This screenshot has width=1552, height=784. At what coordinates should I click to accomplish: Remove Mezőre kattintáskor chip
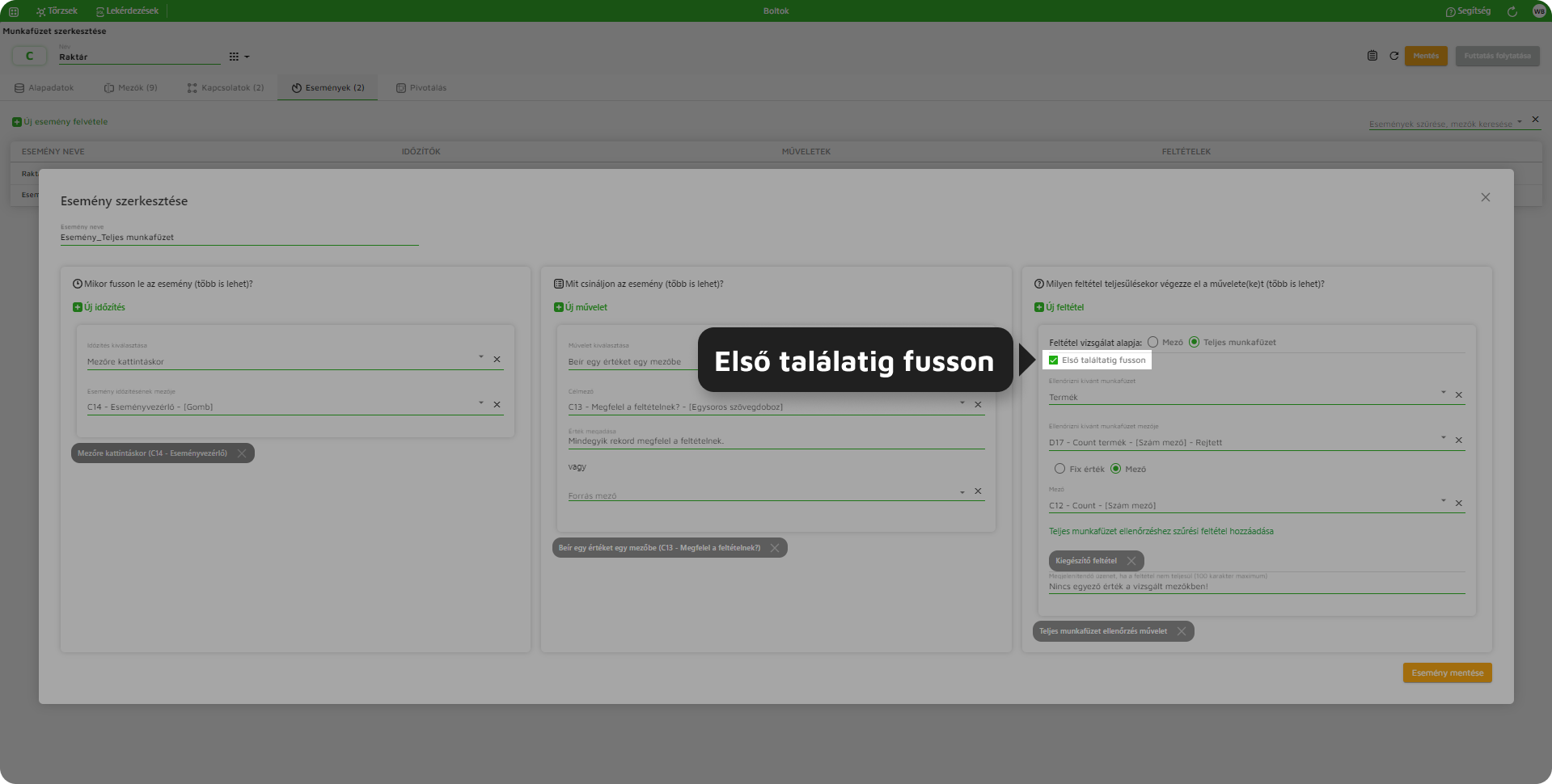tap(242, 453)
